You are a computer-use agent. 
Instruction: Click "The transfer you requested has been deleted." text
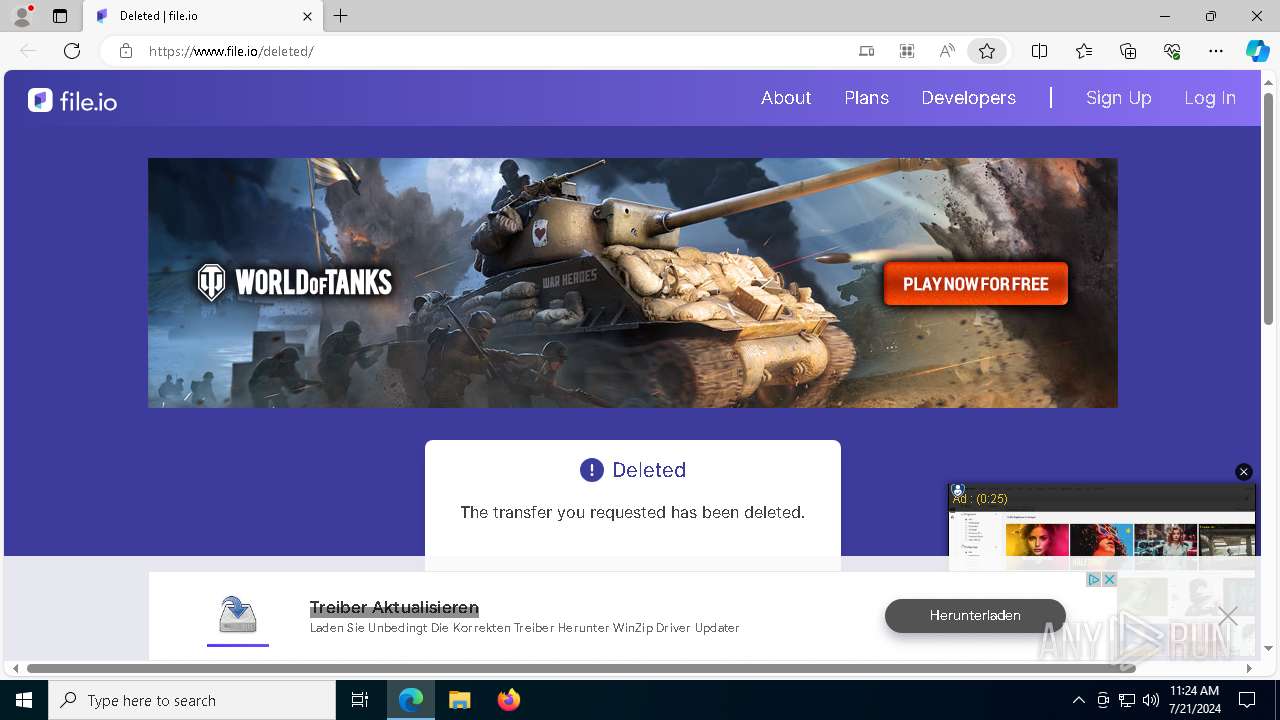[632, 512]
